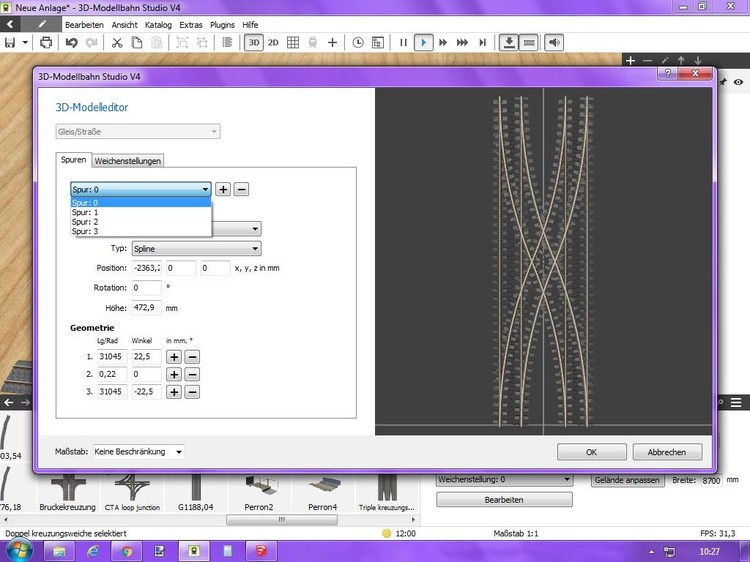Choose Spur: 2 from the dropdown list
750x562 pixels.
coord(141,222)
